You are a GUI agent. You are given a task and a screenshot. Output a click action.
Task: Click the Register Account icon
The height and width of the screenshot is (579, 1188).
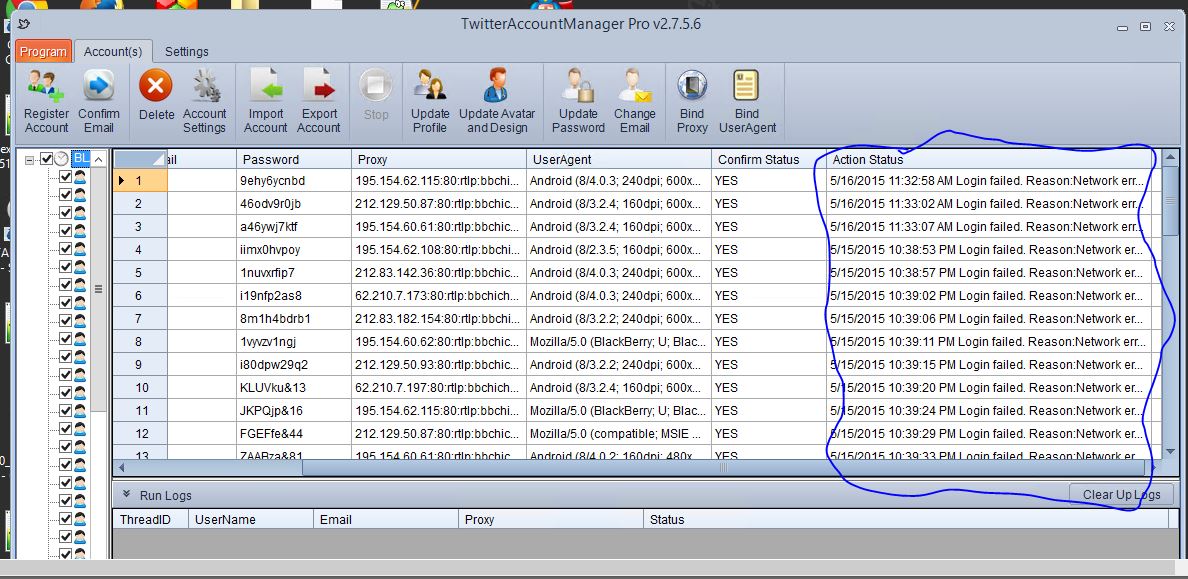[45, 86]
